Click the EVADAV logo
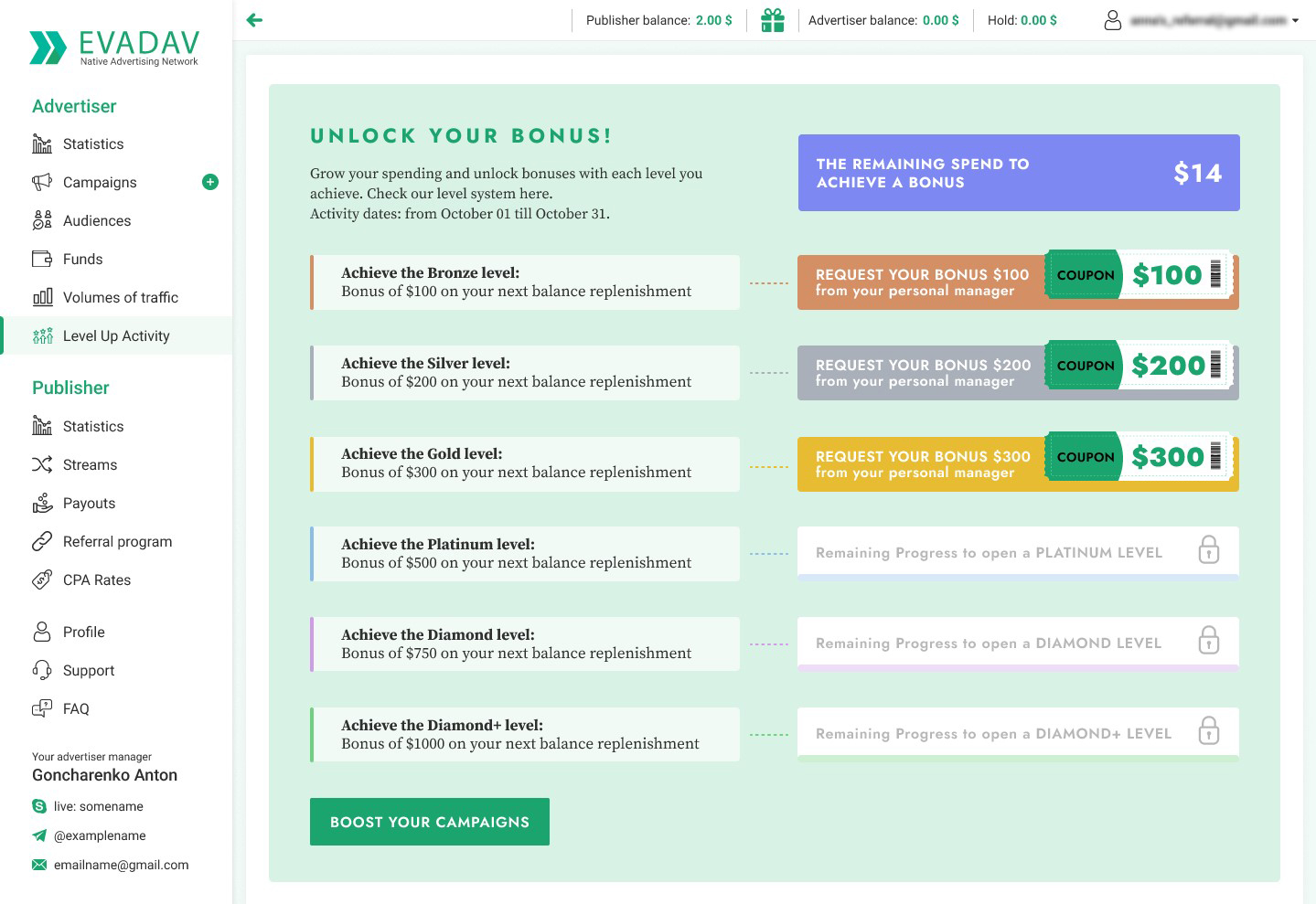1316x904 pixels. tap(115, 48)
